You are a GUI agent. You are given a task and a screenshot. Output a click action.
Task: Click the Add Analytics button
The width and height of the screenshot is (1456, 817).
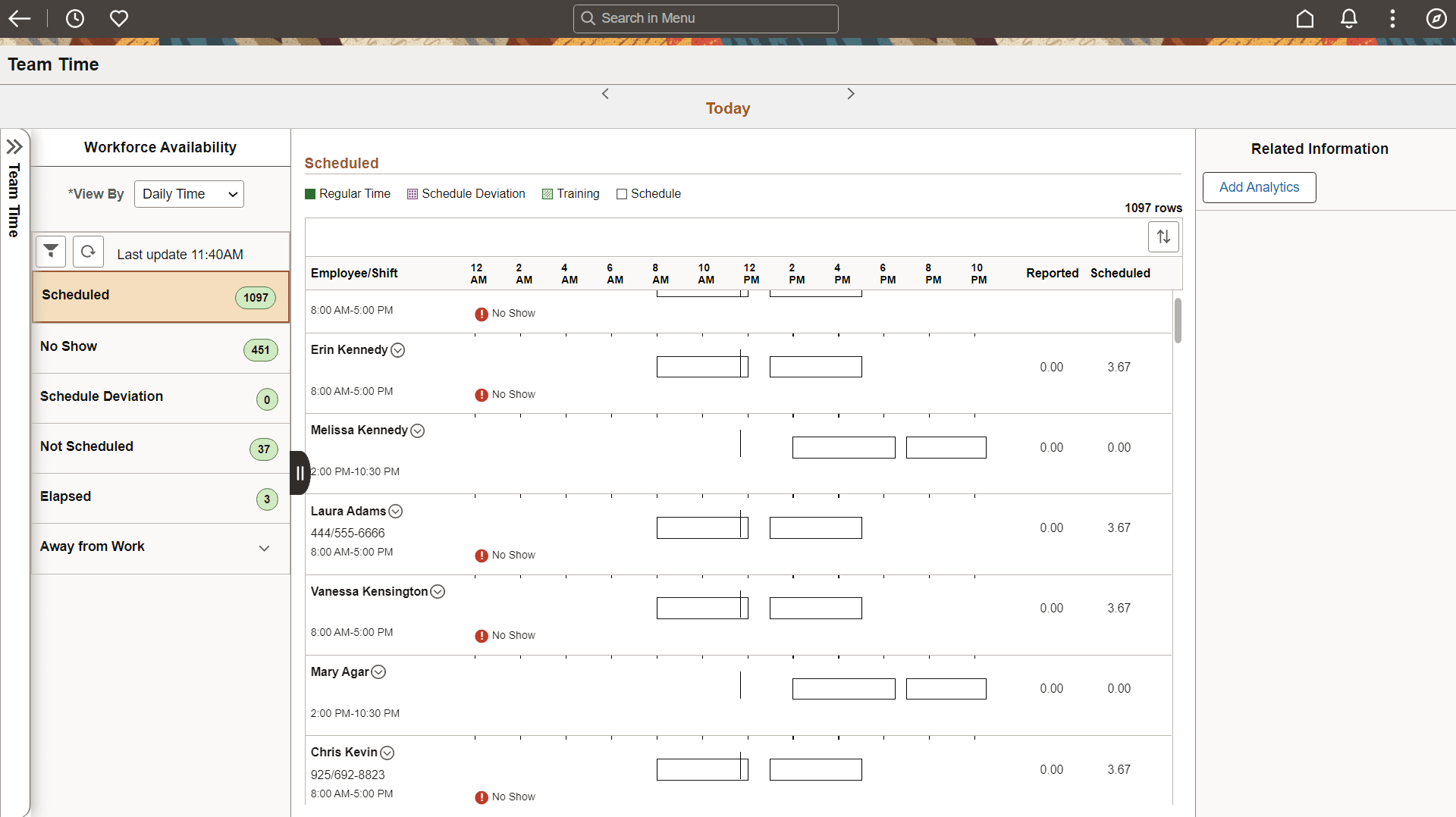(x=1259, y=187)
